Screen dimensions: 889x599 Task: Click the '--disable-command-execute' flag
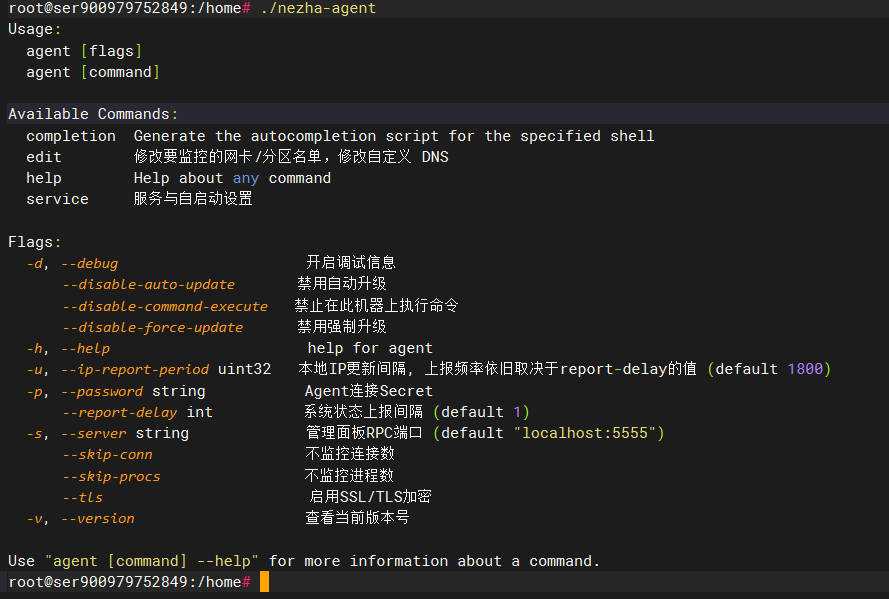[x=165, y=307]
